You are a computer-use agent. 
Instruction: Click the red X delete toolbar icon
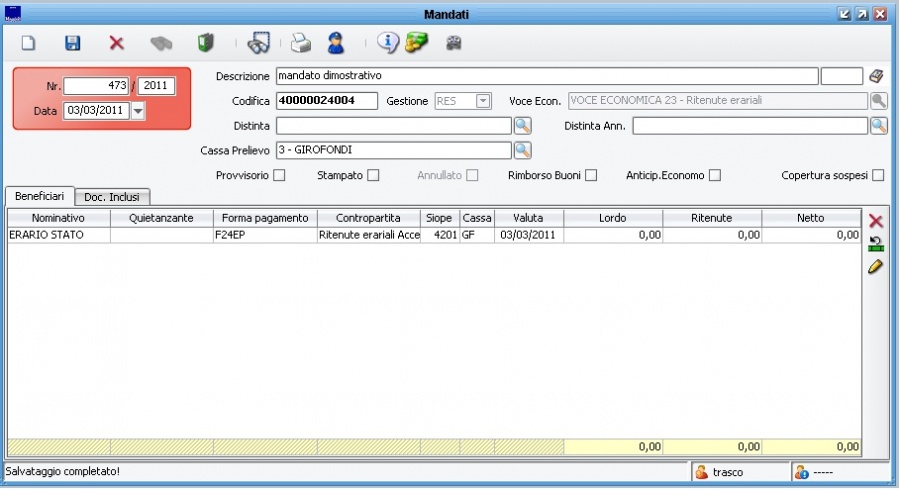click(116, 43)
